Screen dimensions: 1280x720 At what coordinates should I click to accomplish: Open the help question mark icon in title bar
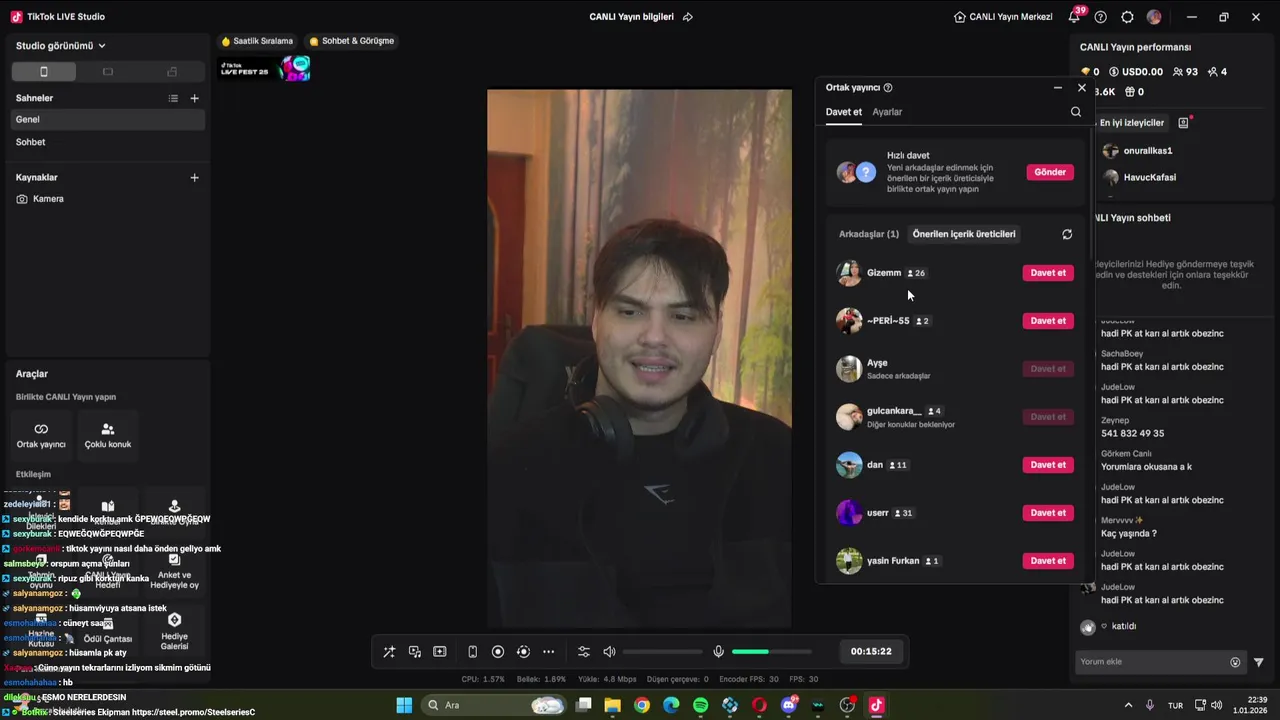1101,17
